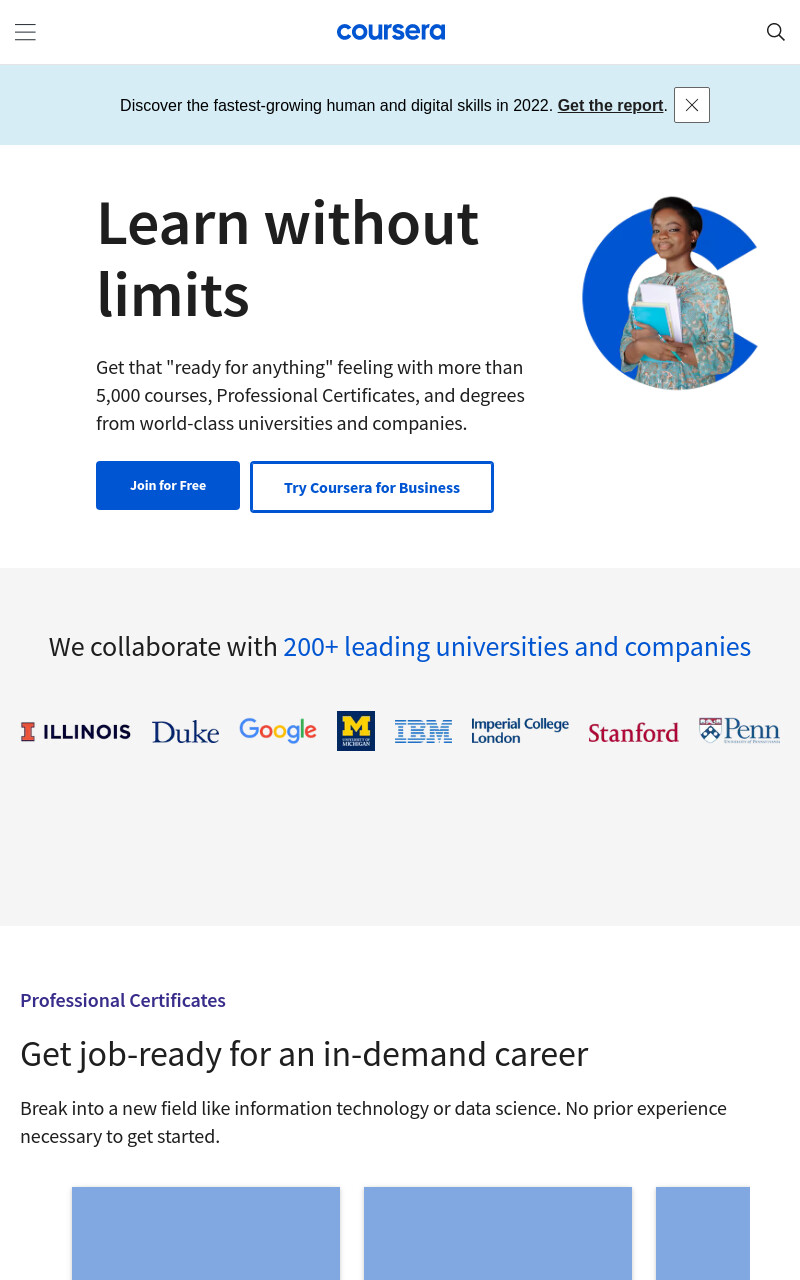Viewport: 800px width, 1280px height.
Task: Select the University of Michigan logo
Action: (x=356, y=731)
